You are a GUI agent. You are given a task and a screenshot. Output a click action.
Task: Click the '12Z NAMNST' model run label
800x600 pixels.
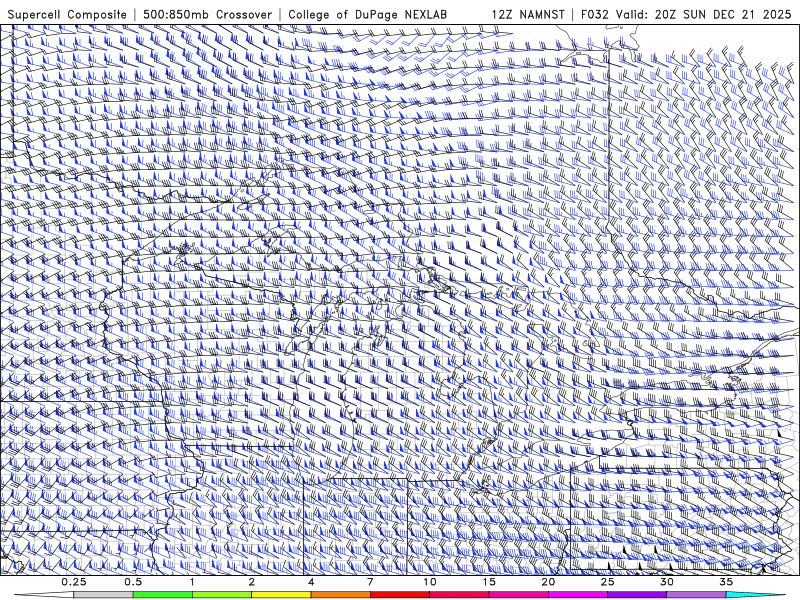(528, 14)
